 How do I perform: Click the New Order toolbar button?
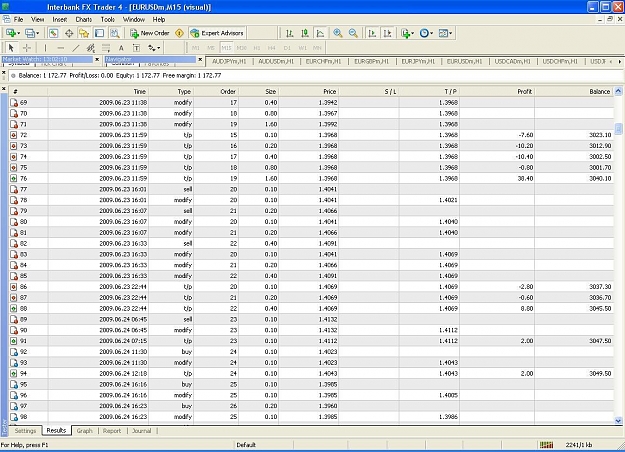click(150, 33)
